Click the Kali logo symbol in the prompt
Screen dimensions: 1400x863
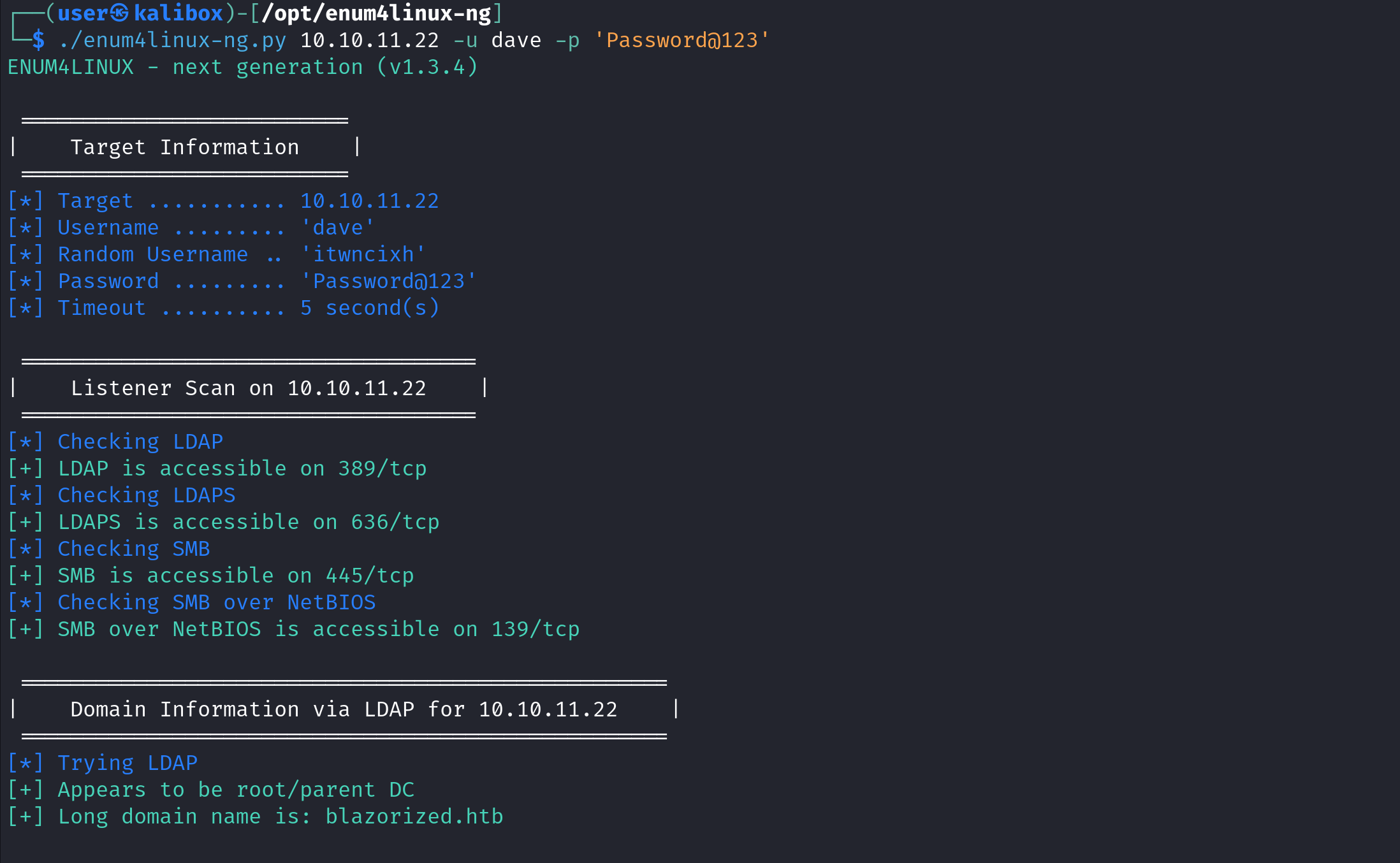[119, 13]
